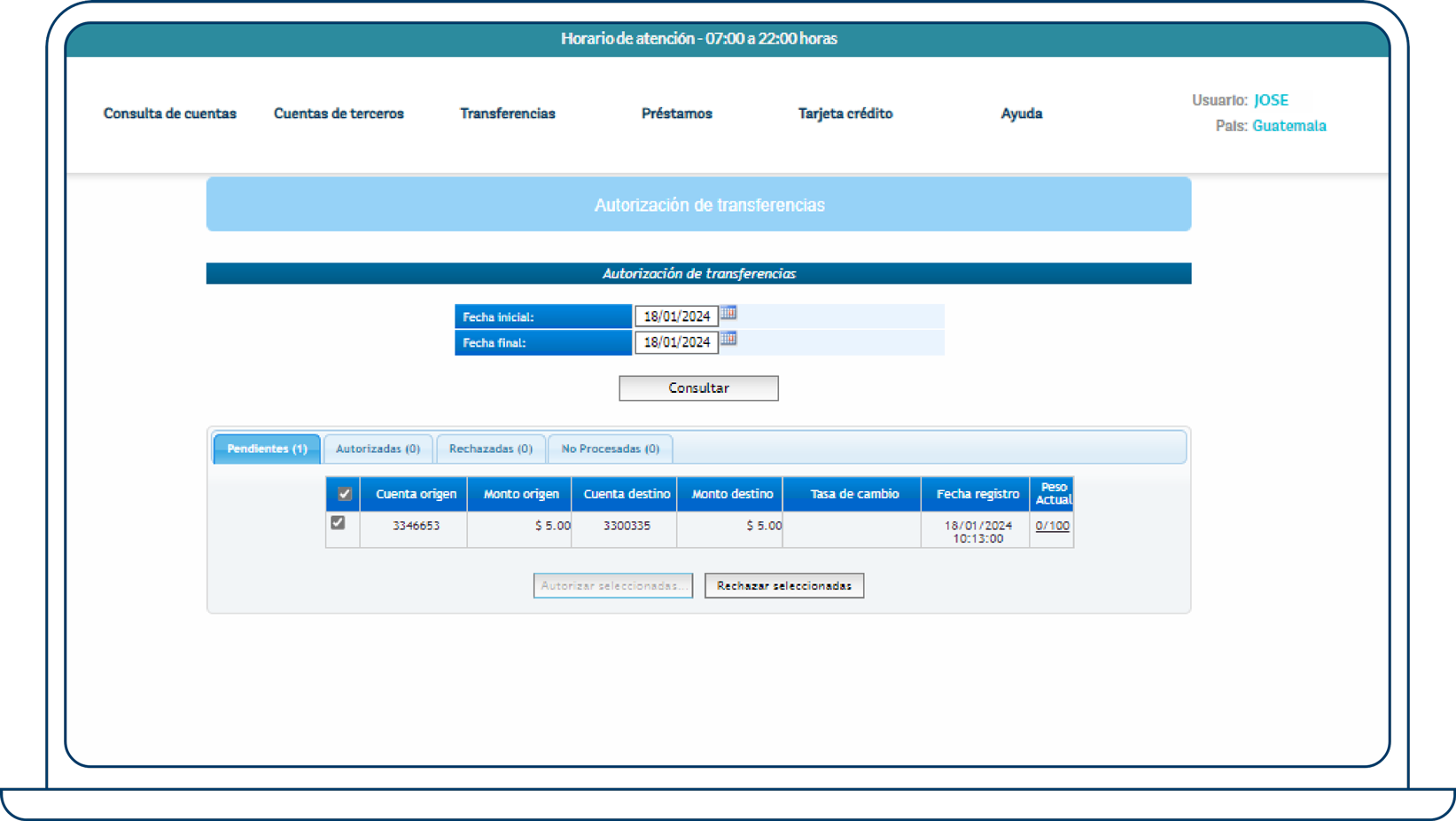Switch to the Autorizadas (0) tab
1456x821 pixels.
pyautogui.click(x=378, y=449)
